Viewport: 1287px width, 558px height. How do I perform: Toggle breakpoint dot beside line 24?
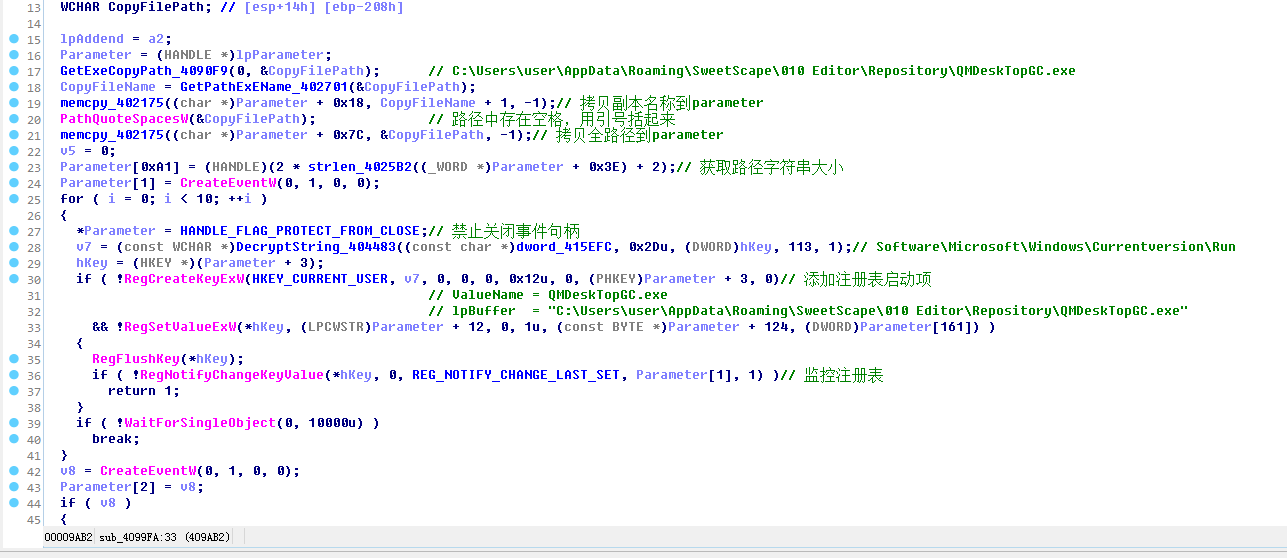14,183
